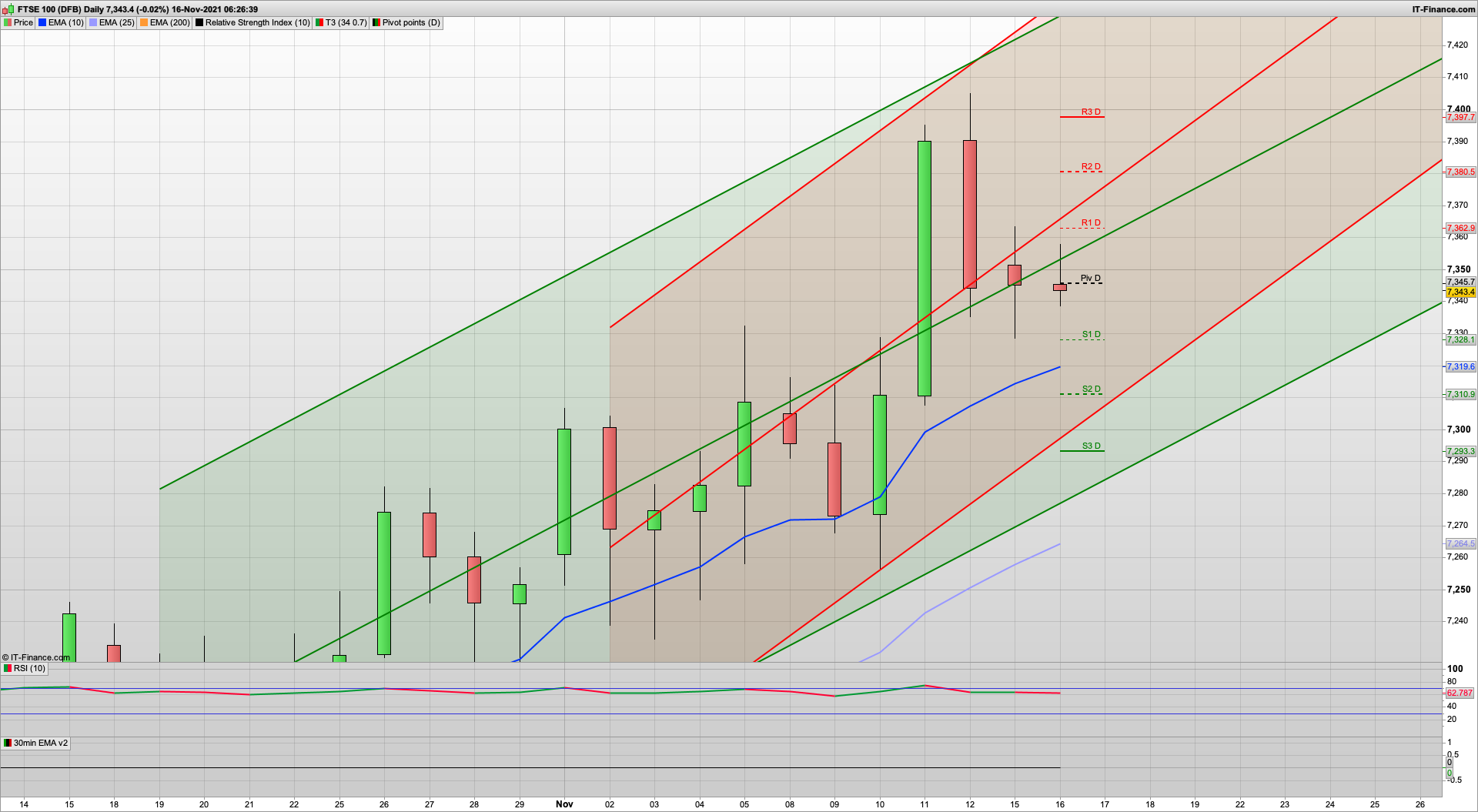Viewport: 1478px width, 812px height.
Task: Click the small red candle on 16 Nov
Action: point(1060,287)
